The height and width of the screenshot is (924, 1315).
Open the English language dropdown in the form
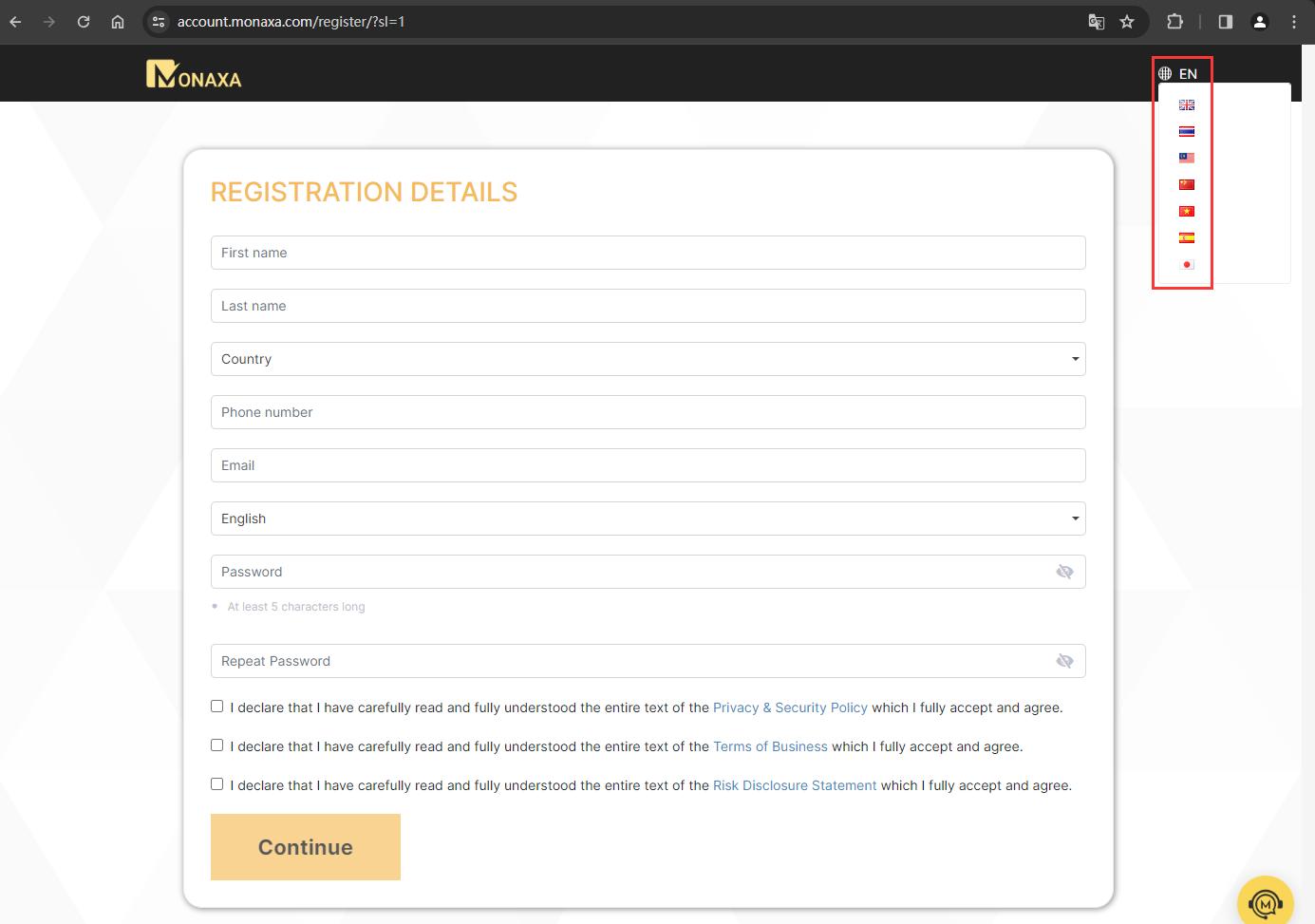point(648,519)
